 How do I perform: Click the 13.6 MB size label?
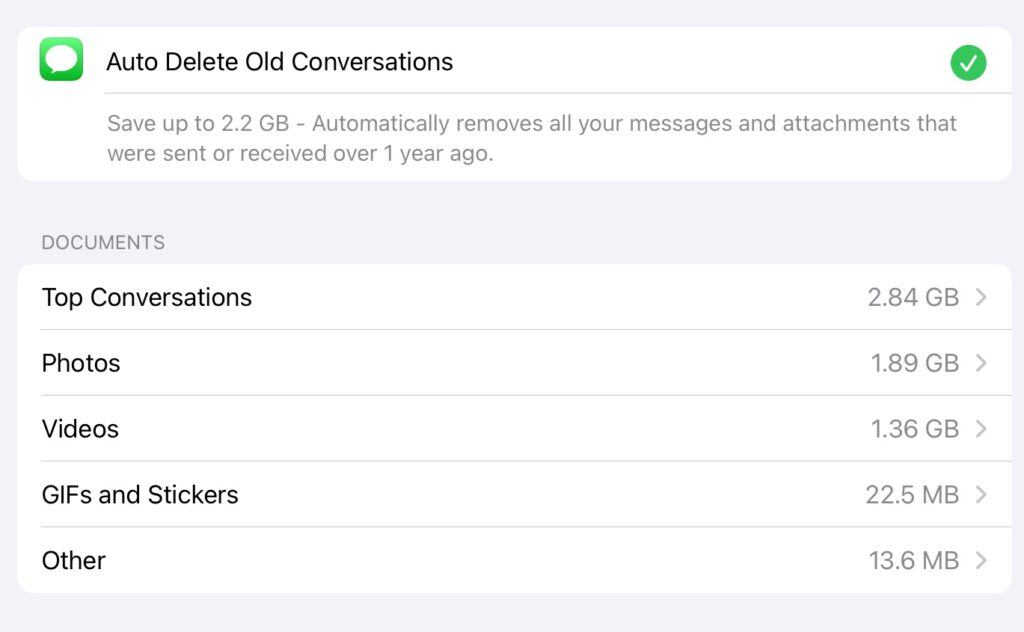[x=913, y=561]
